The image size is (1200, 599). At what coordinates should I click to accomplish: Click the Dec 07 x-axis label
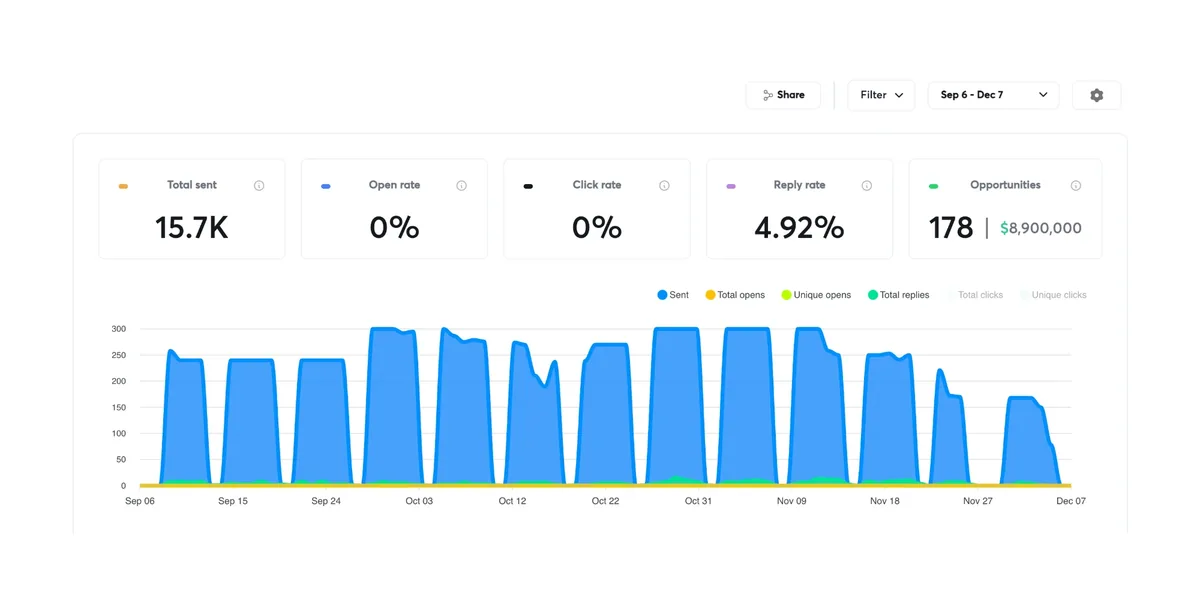[x=1071, y=501]
